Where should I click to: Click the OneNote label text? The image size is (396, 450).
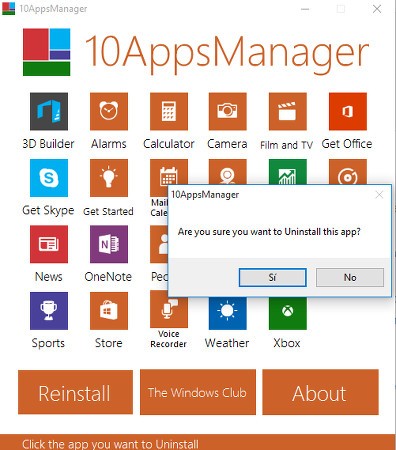point(108,277)
